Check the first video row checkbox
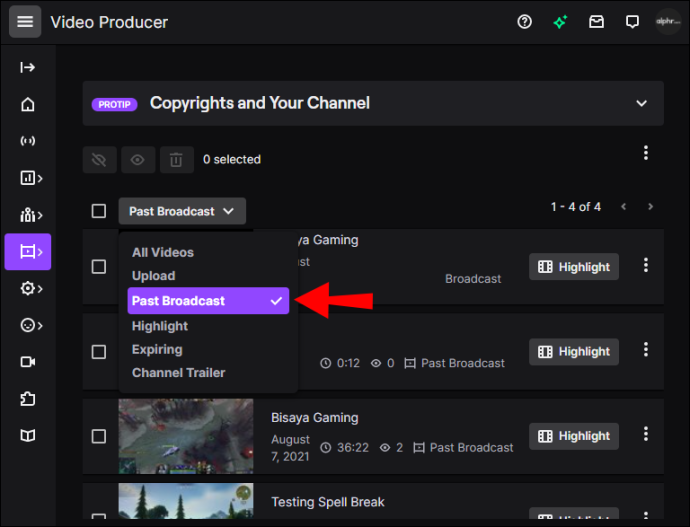This screenshot has width=690, height=527. click(x=99, y=267)
